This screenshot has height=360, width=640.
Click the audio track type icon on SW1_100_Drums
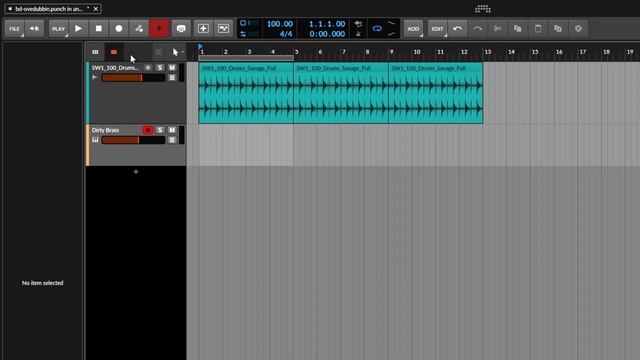point(95,77)
